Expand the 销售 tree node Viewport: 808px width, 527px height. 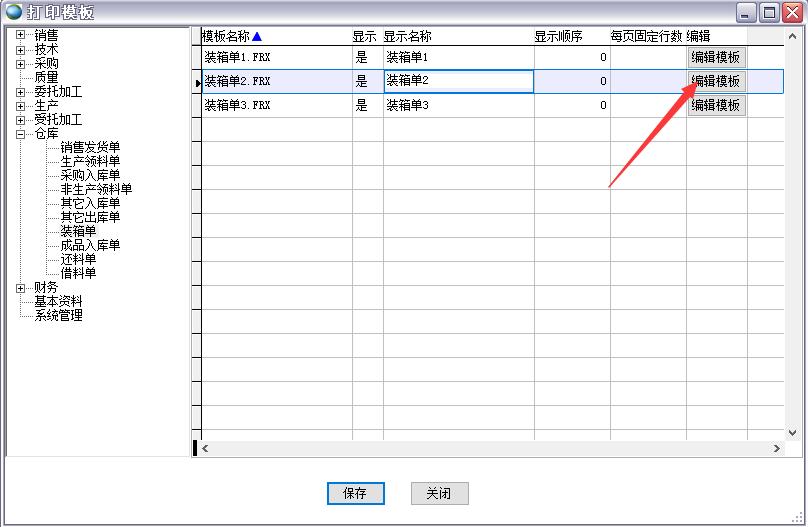21,35
